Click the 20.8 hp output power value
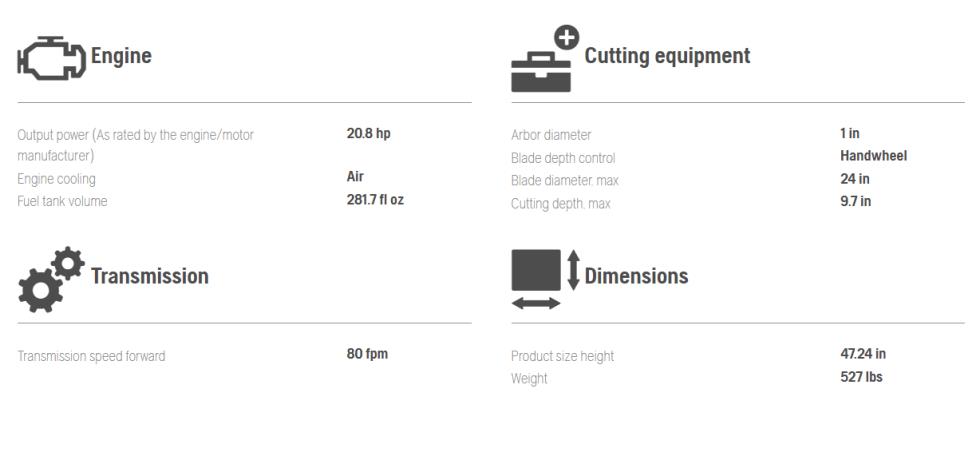Image resolution: width=980 pixels, height=476 pixels. [x=369, y=133]
